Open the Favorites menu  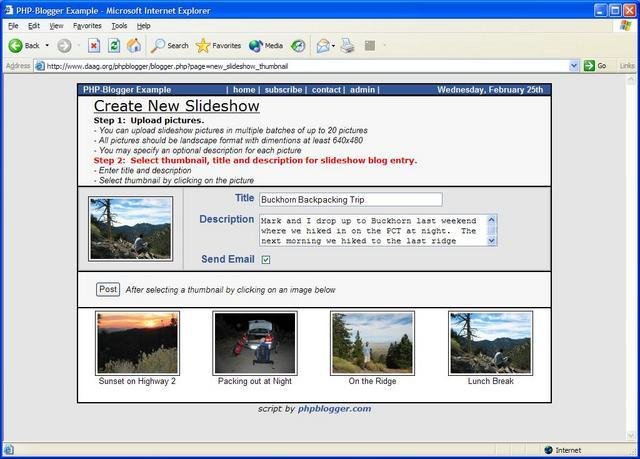(x=87, y=26)
